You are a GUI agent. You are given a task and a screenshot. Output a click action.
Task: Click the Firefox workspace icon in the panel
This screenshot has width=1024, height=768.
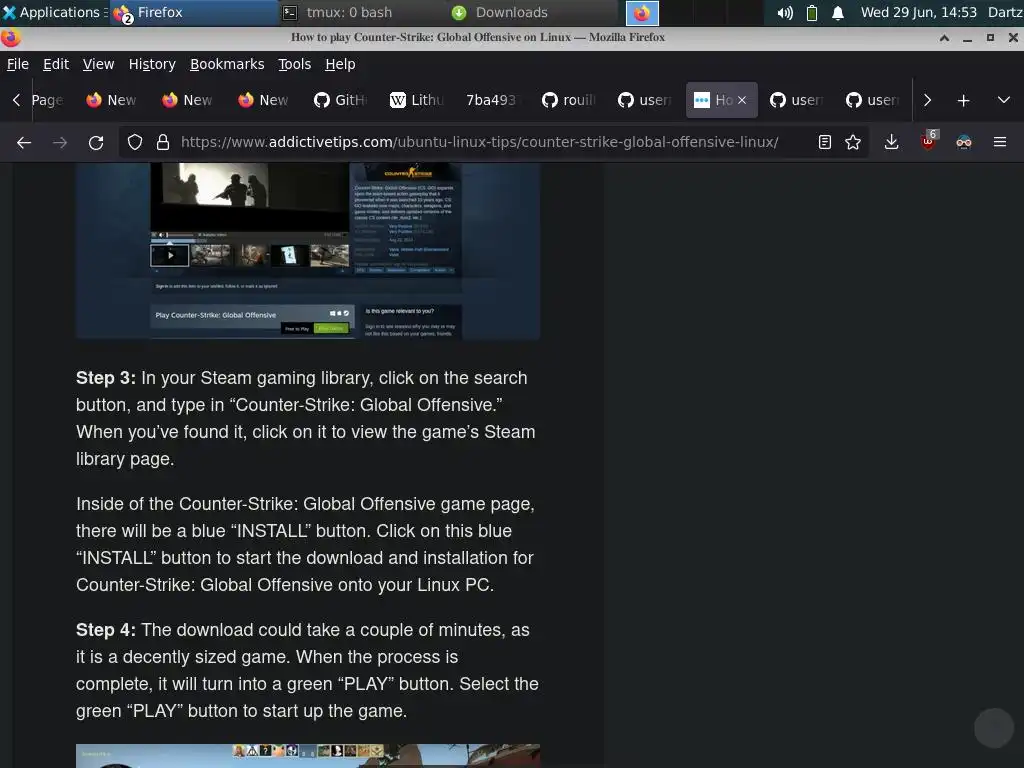pyautogui.click(x=642, y=12)
